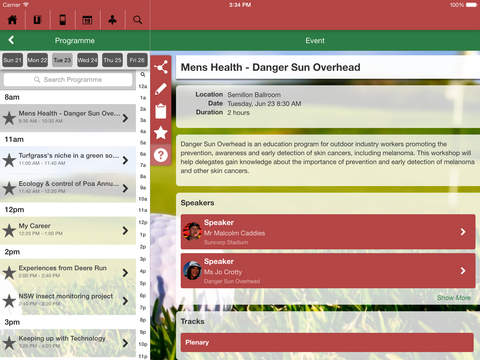
Task: Toggle favourite star for My Career session
Action: click(x=9, y=231)
